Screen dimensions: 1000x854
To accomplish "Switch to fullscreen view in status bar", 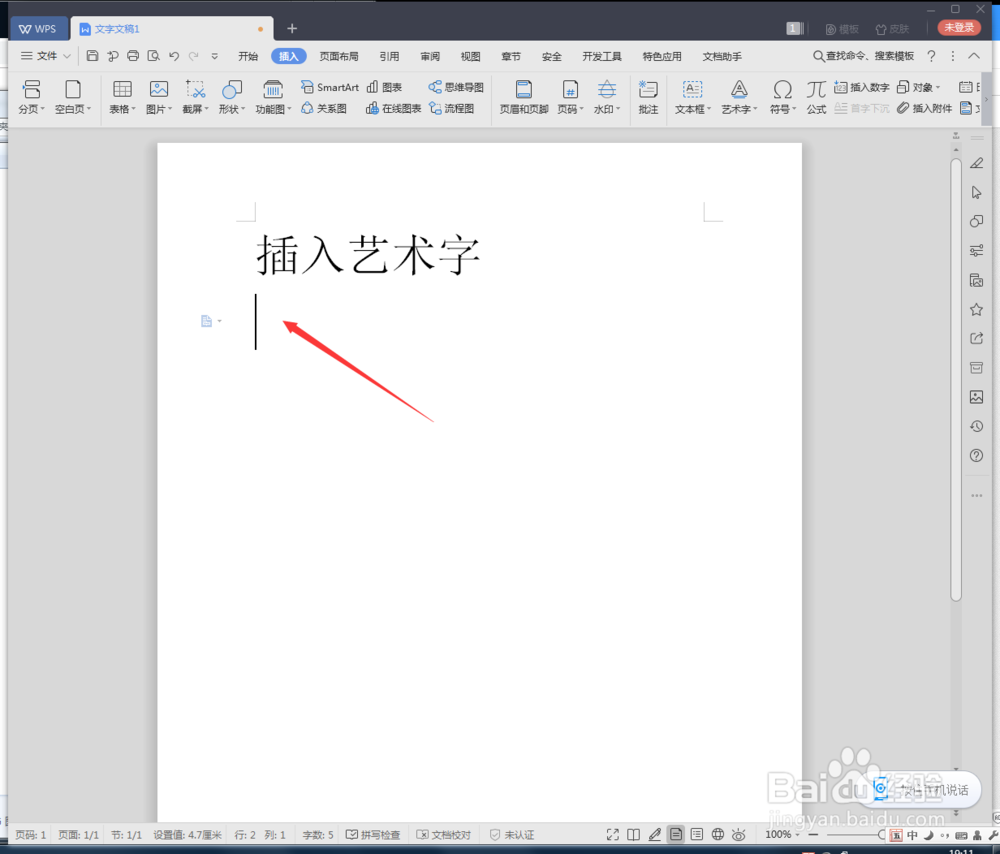I will pos(612,834).
